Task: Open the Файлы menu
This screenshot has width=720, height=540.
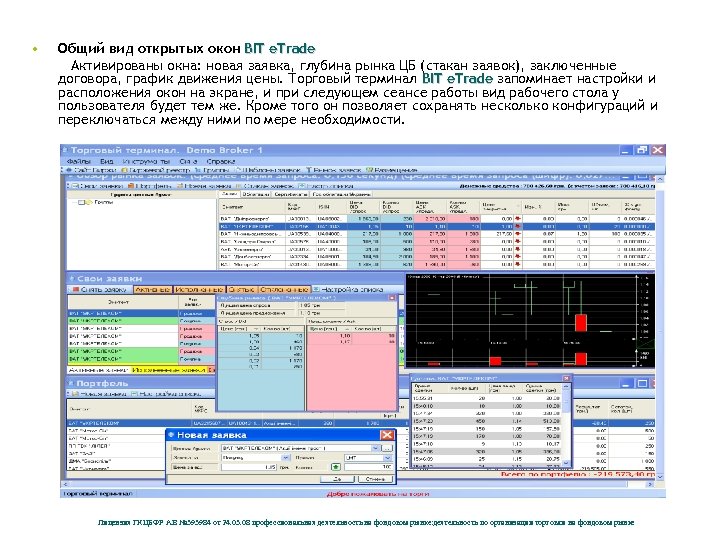Action: pos(78,162)
